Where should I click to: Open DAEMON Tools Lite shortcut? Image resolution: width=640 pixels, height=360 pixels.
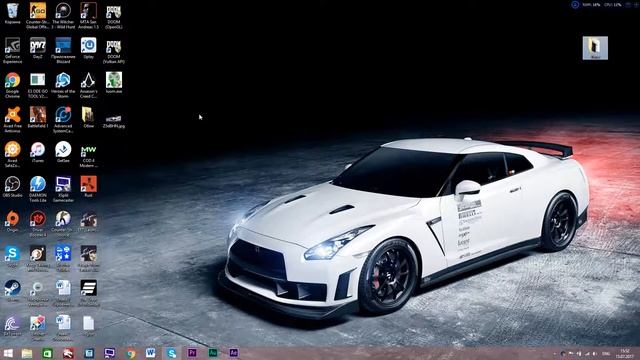point(38,189)
